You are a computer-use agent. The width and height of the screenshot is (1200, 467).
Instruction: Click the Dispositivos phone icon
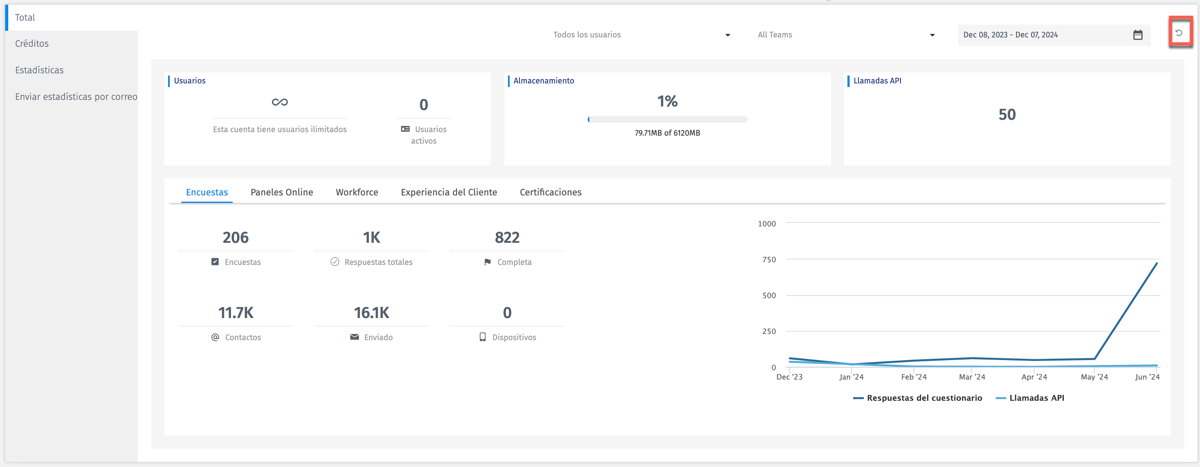[x=483, y=338]
